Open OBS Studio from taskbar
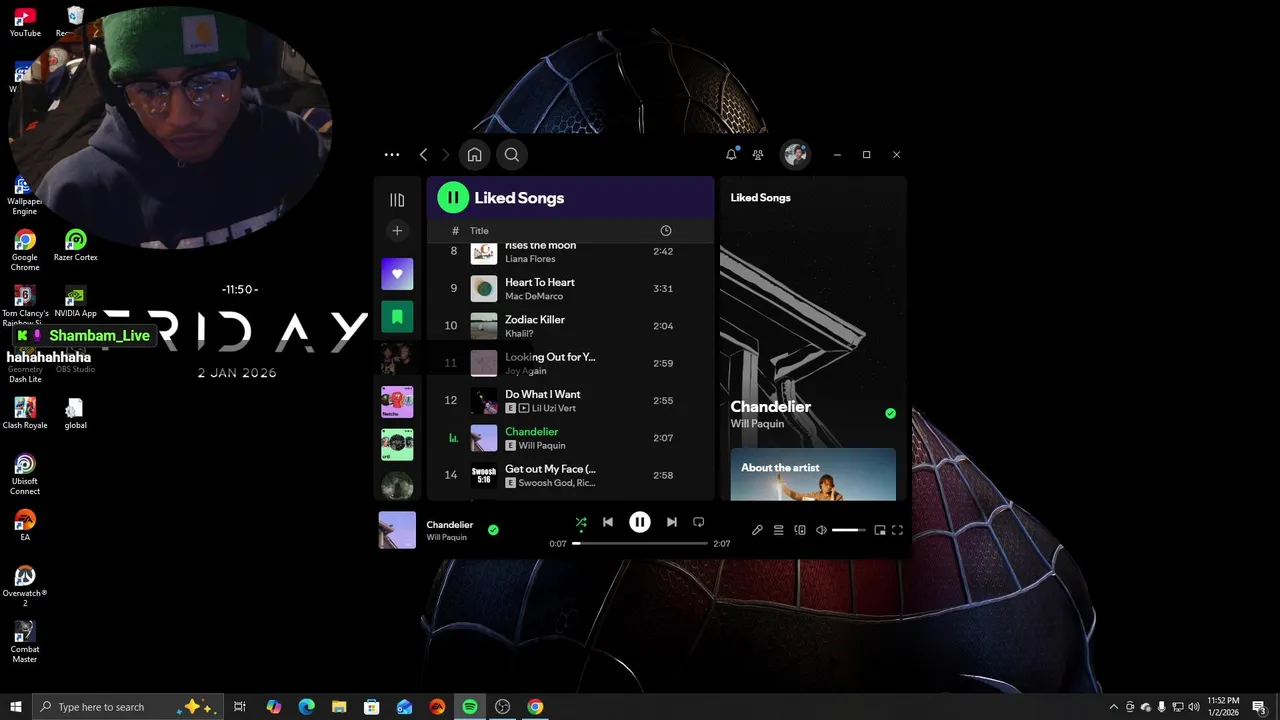This screenshot has height=720, width=1280. 503,707
